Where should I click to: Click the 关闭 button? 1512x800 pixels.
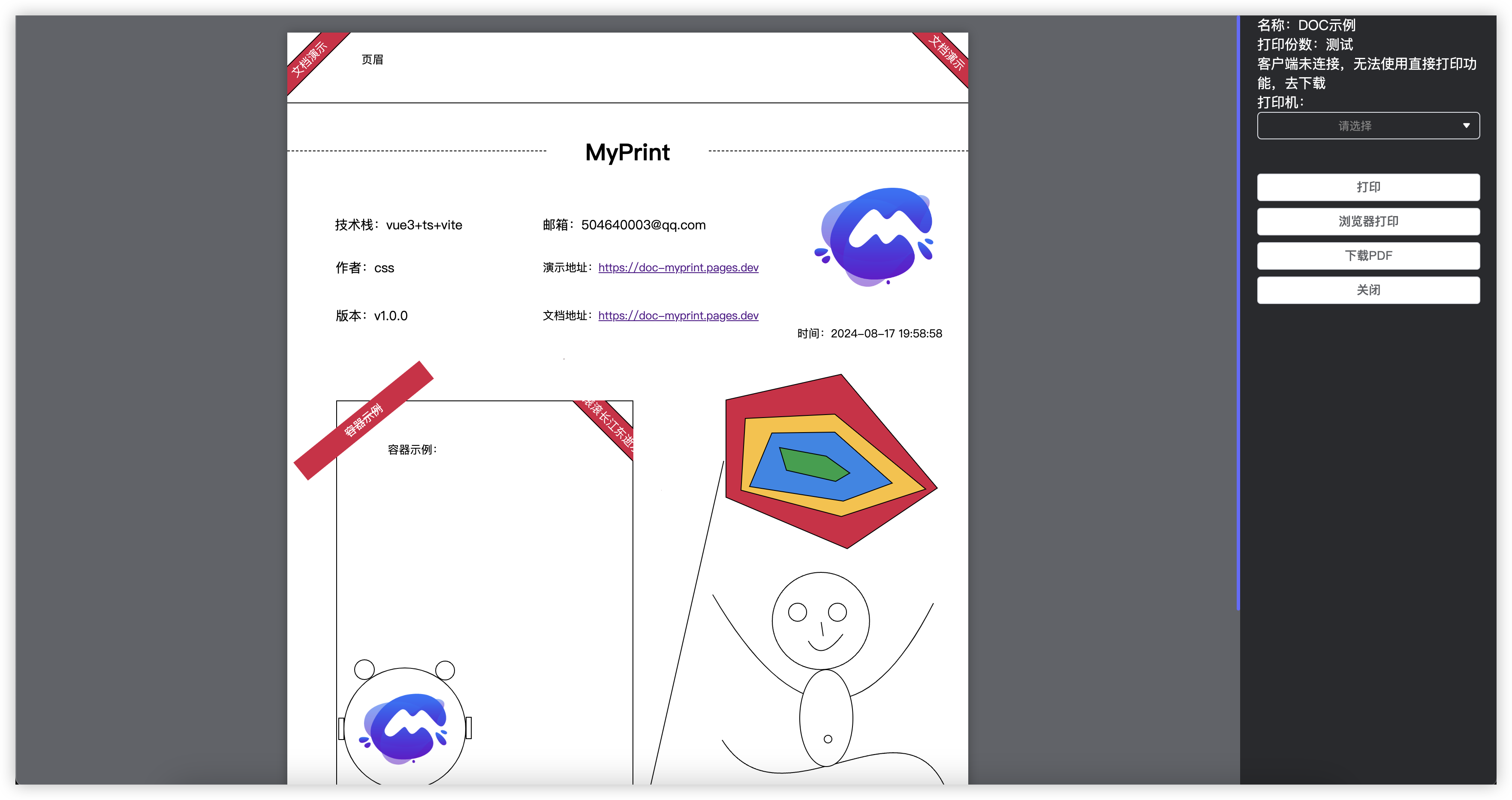pos(1367,290)
